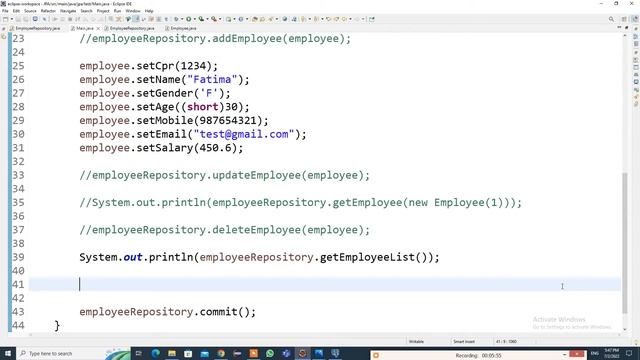Screen dimensions: 640x360
Task: Open the Run menu
Action: click(117, 11)
